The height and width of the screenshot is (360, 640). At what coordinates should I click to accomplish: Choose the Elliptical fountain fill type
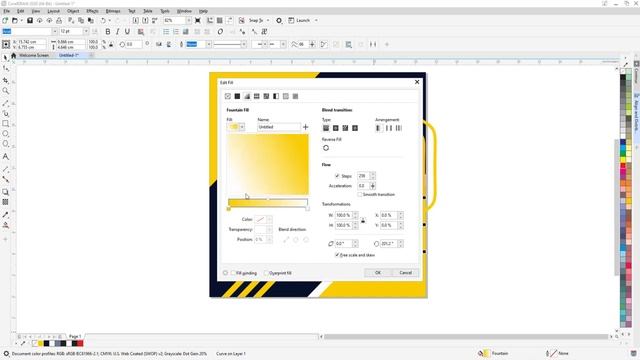336,128
